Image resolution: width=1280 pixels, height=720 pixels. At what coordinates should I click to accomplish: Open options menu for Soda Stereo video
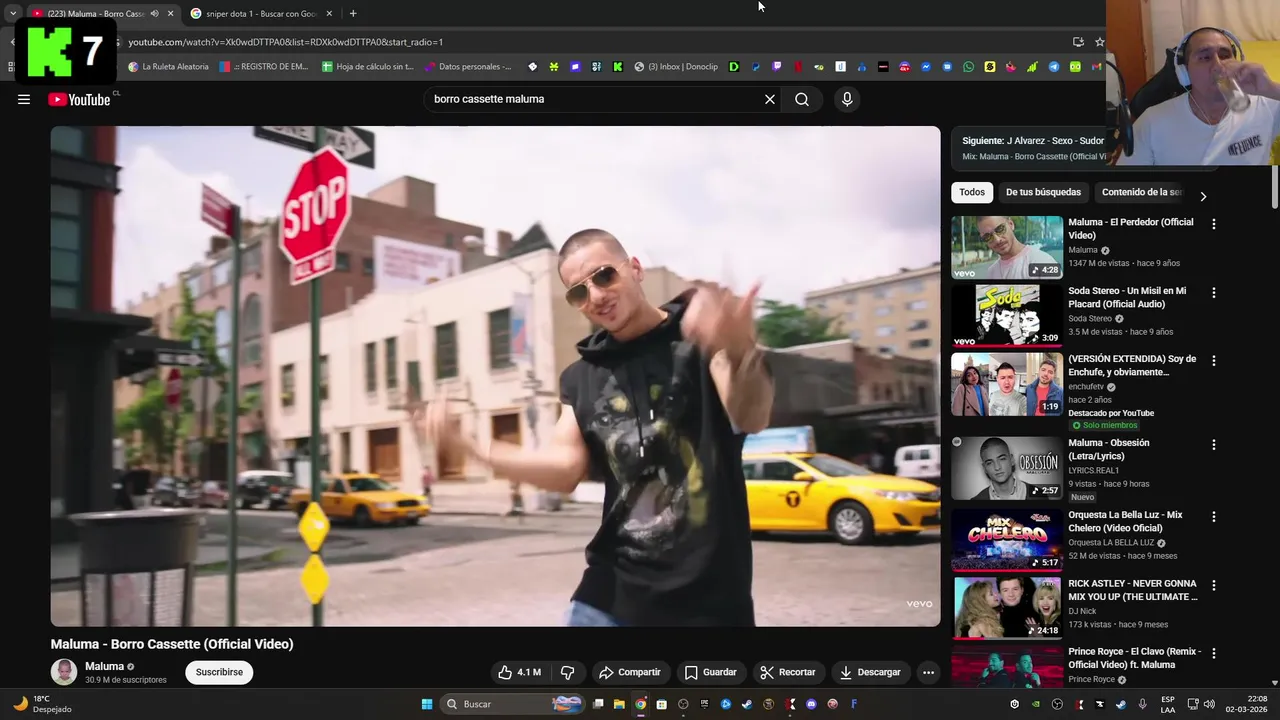coord(1214,293)
